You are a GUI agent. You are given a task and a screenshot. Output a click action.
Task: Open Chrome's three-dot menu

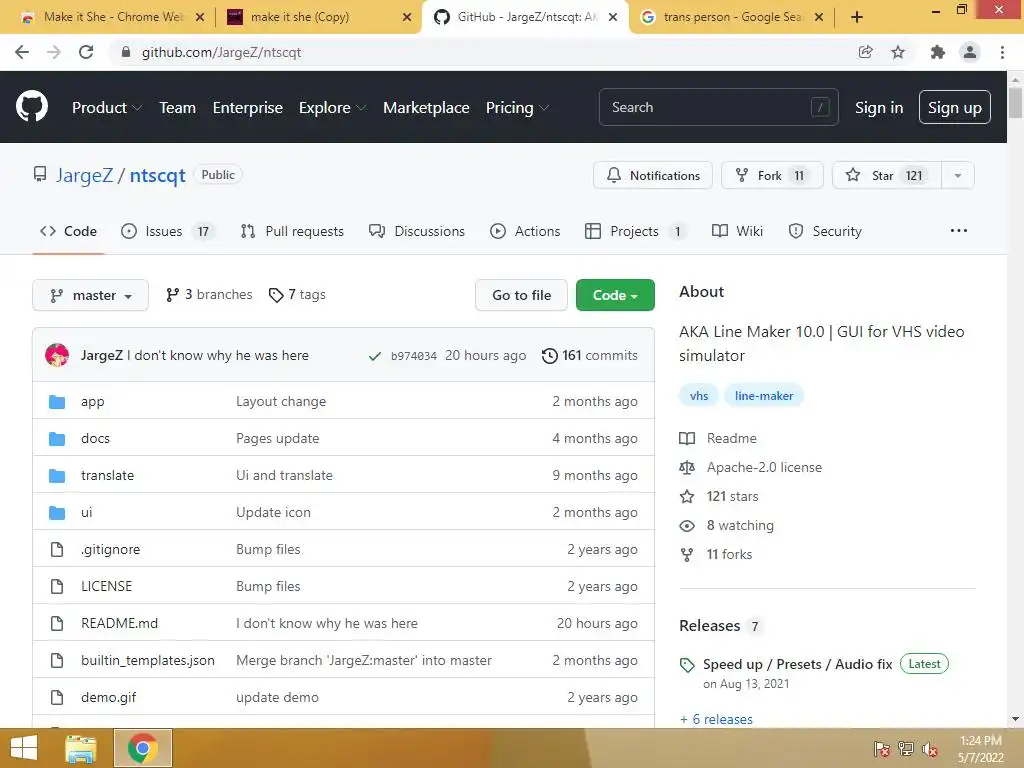(1002, 52)
